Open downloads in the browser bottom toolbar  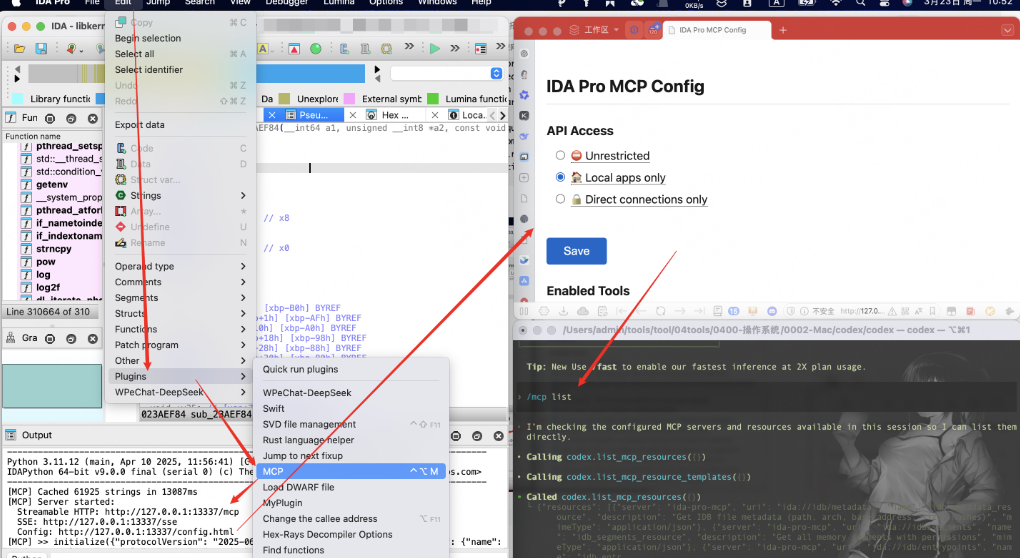click(x=563, y=312)
